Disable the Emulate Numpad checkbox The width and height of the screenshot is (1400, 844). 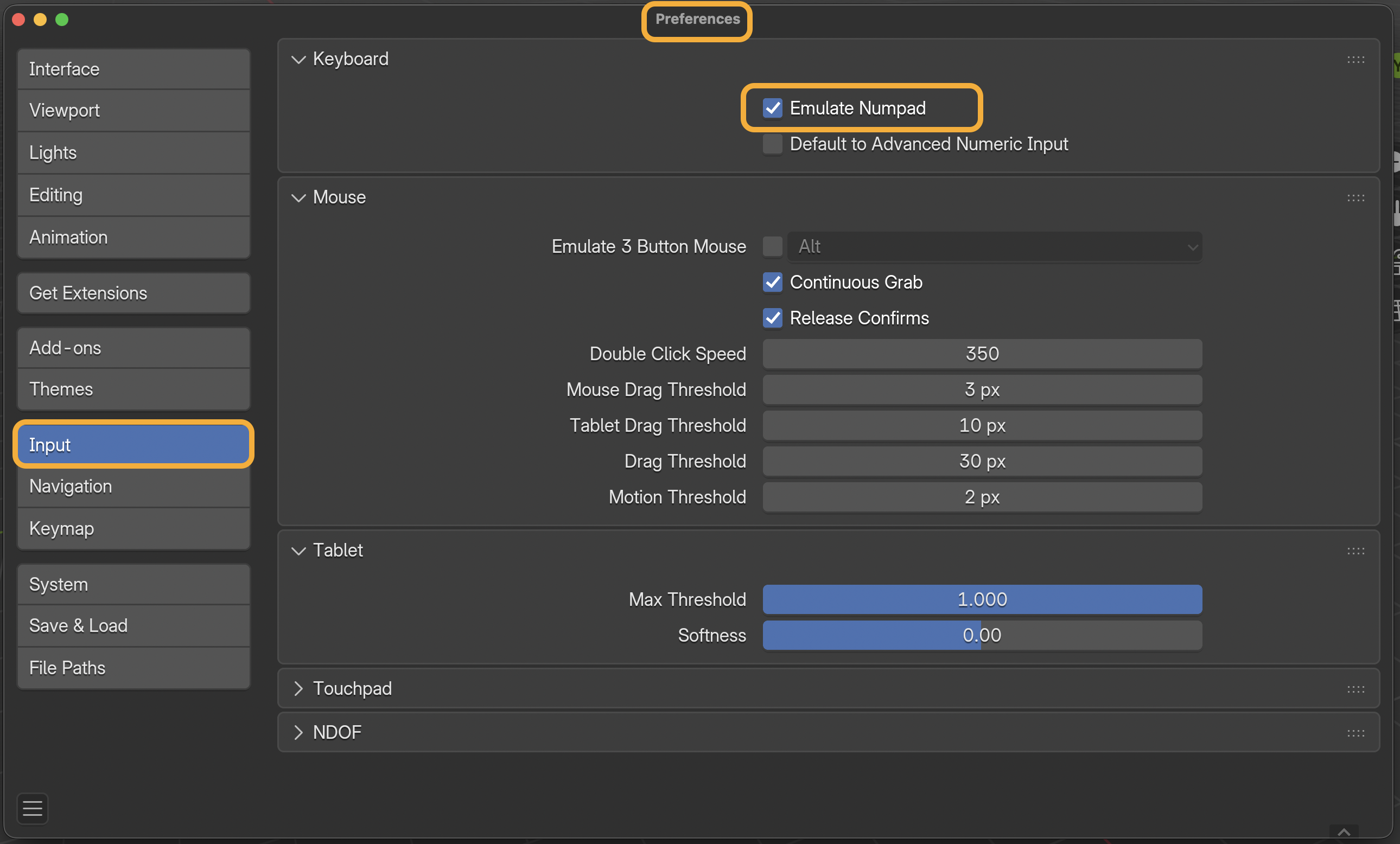(x=772, y=108)
